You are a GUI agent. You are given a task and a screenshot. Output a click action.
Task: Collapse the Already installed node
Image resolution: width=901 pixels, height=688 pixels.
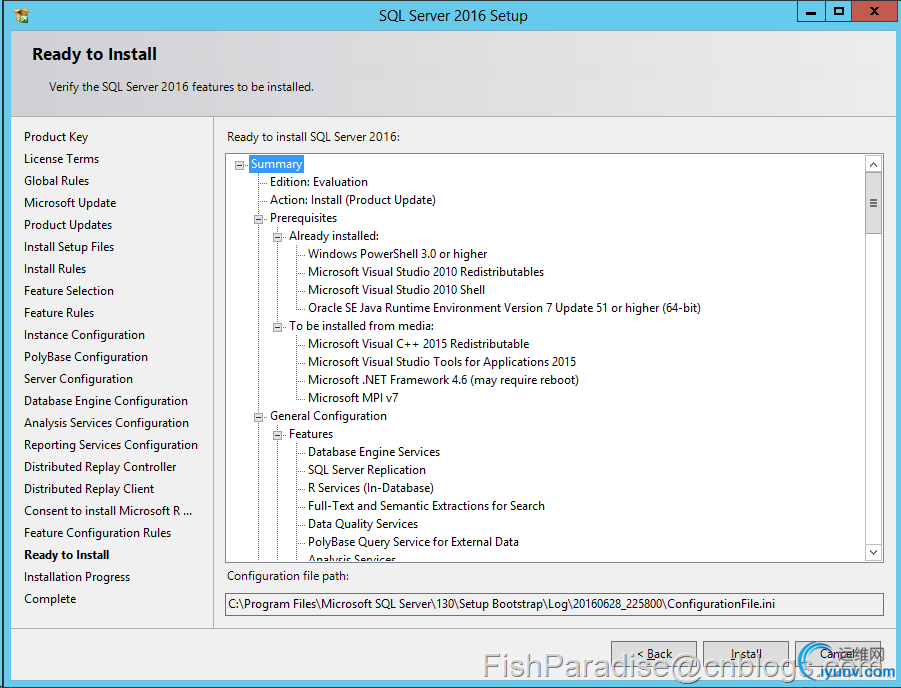(277, 237)
